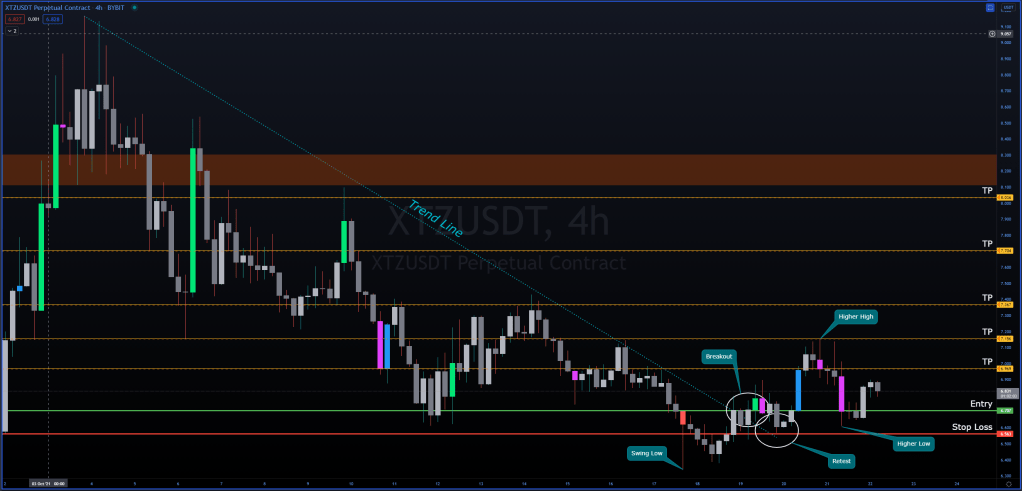Viewport: 1022px width, 491px height.
Task: Select the Retest callout label
Action: click(840, 461)
